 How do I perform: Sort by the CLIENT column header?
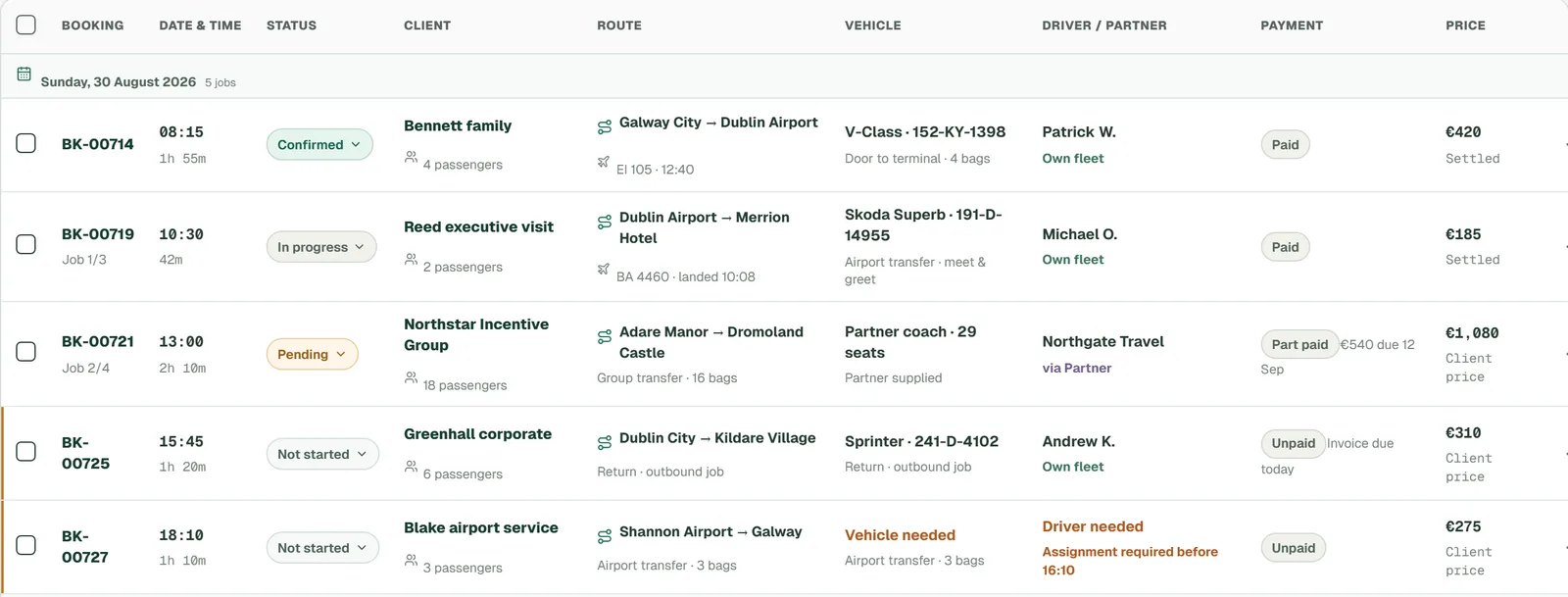[427, 25]
